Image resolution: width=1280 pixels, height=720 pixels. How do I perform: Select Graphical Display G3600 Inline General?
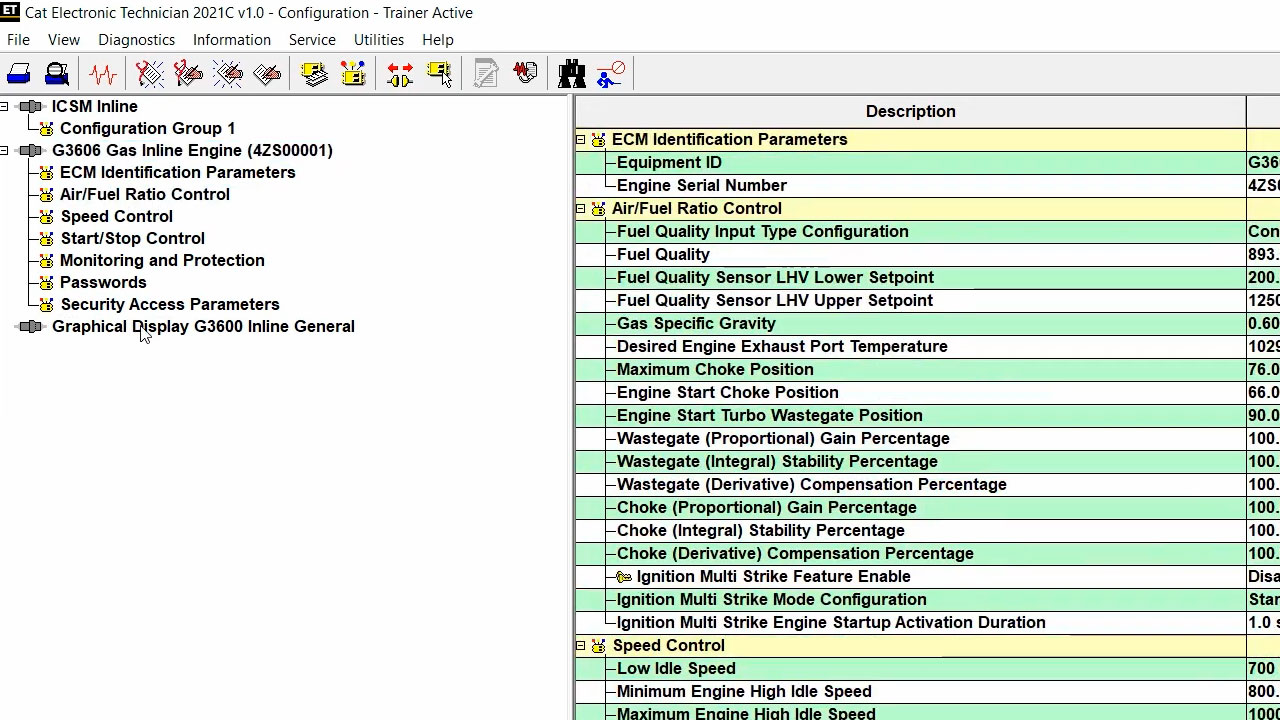(x=203, y=327)
